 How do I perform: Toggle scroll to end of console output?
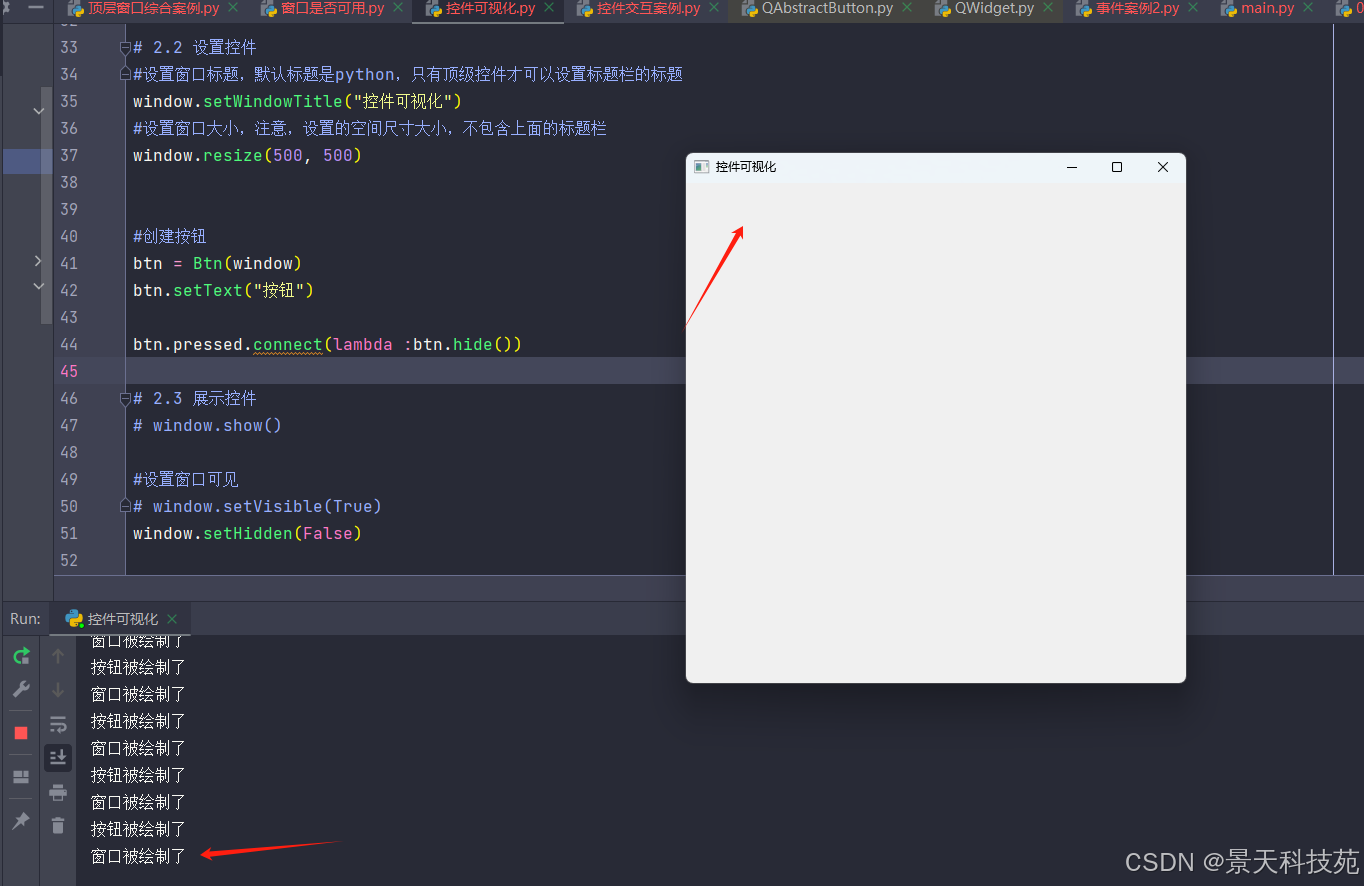click(58, 758)
